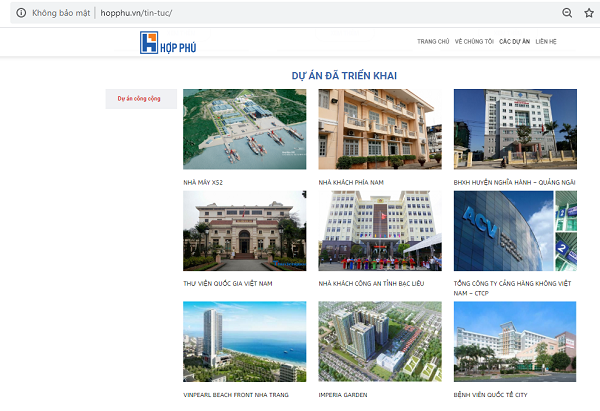
Task: Select Các Dự Án in navigation
Action: tap(514, 42)
